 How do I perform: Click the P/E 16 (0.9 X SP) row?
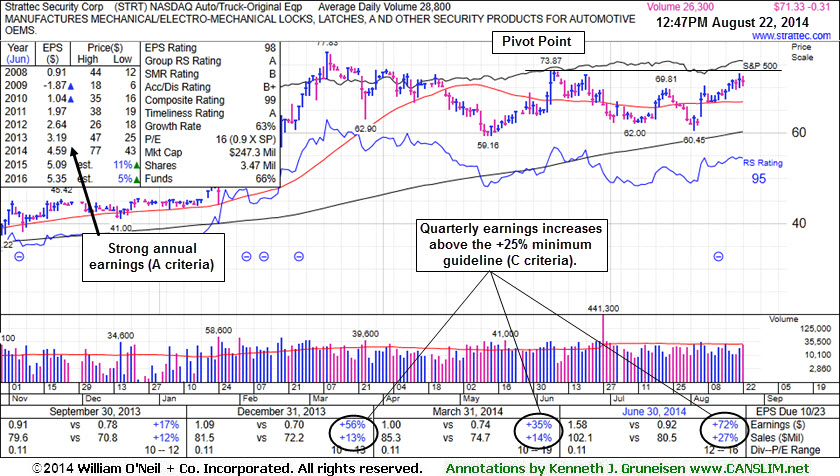210,139
